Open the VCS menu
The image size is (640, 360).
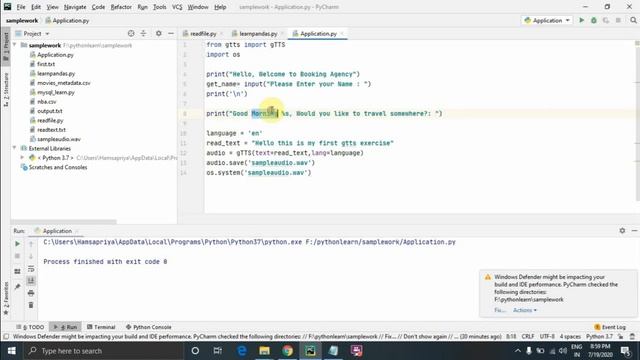(177, 7)
